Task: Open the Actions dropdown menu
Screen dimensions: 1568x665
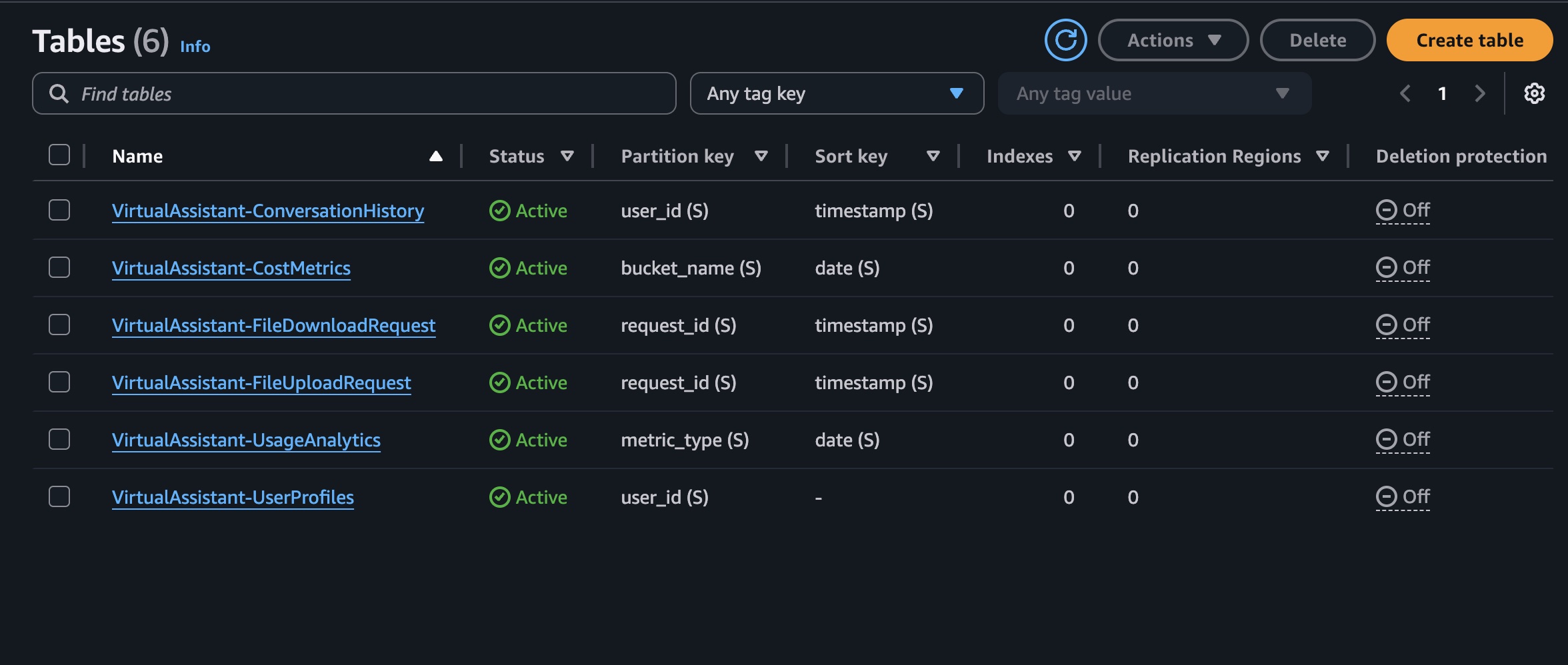Action: (x=1173, y=40)
